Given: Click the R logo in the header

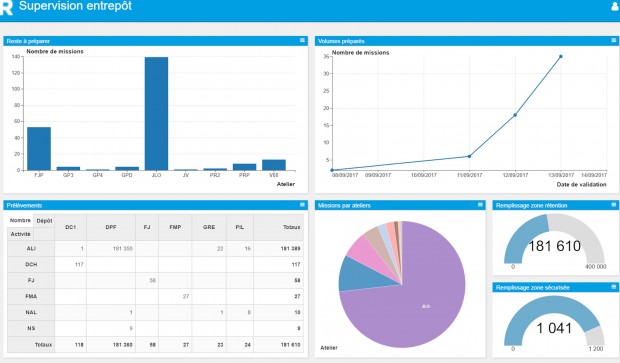Looking at the screenshot, I should tap(7, 7).
